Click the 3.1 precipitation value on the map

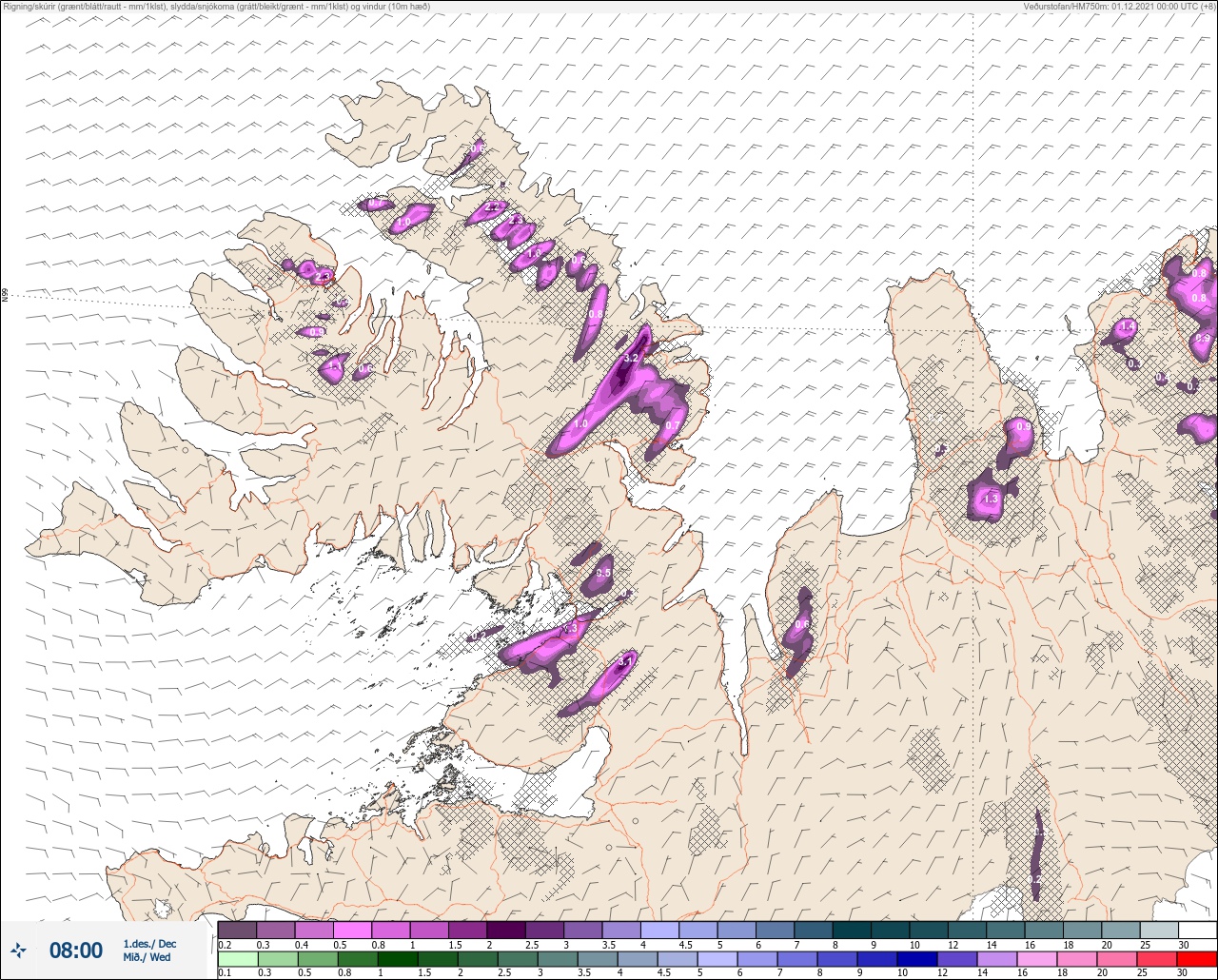[x=625, y=660]
